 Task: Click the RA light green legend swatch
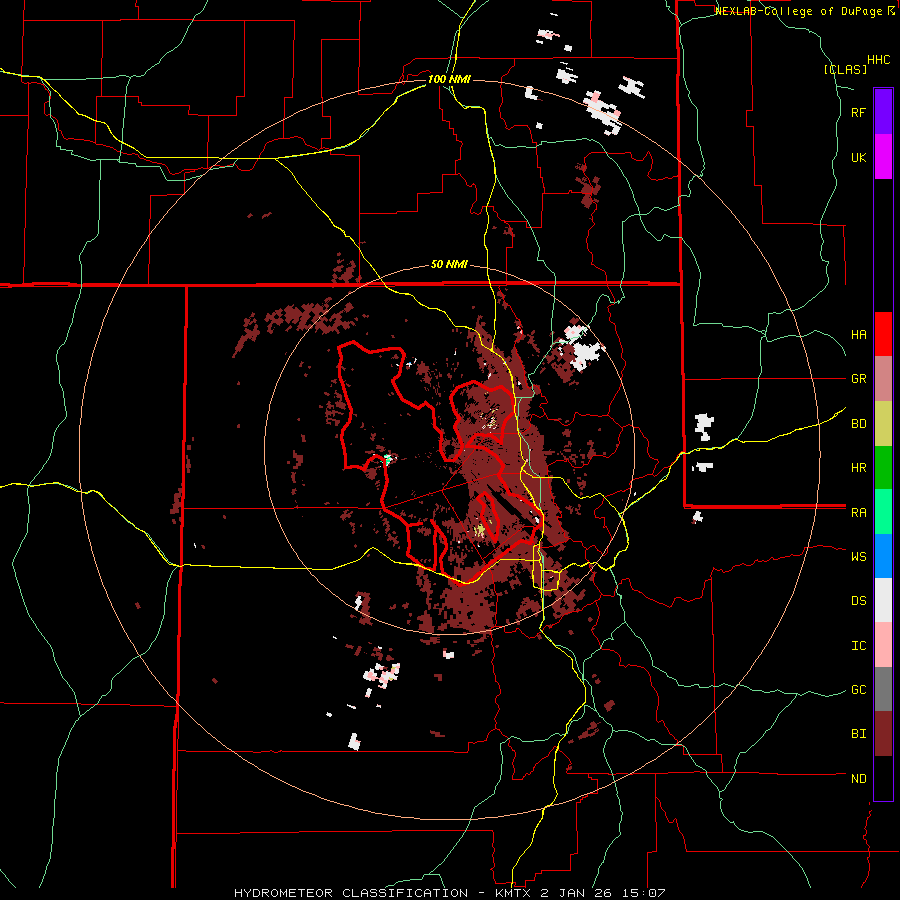point(883,512)
